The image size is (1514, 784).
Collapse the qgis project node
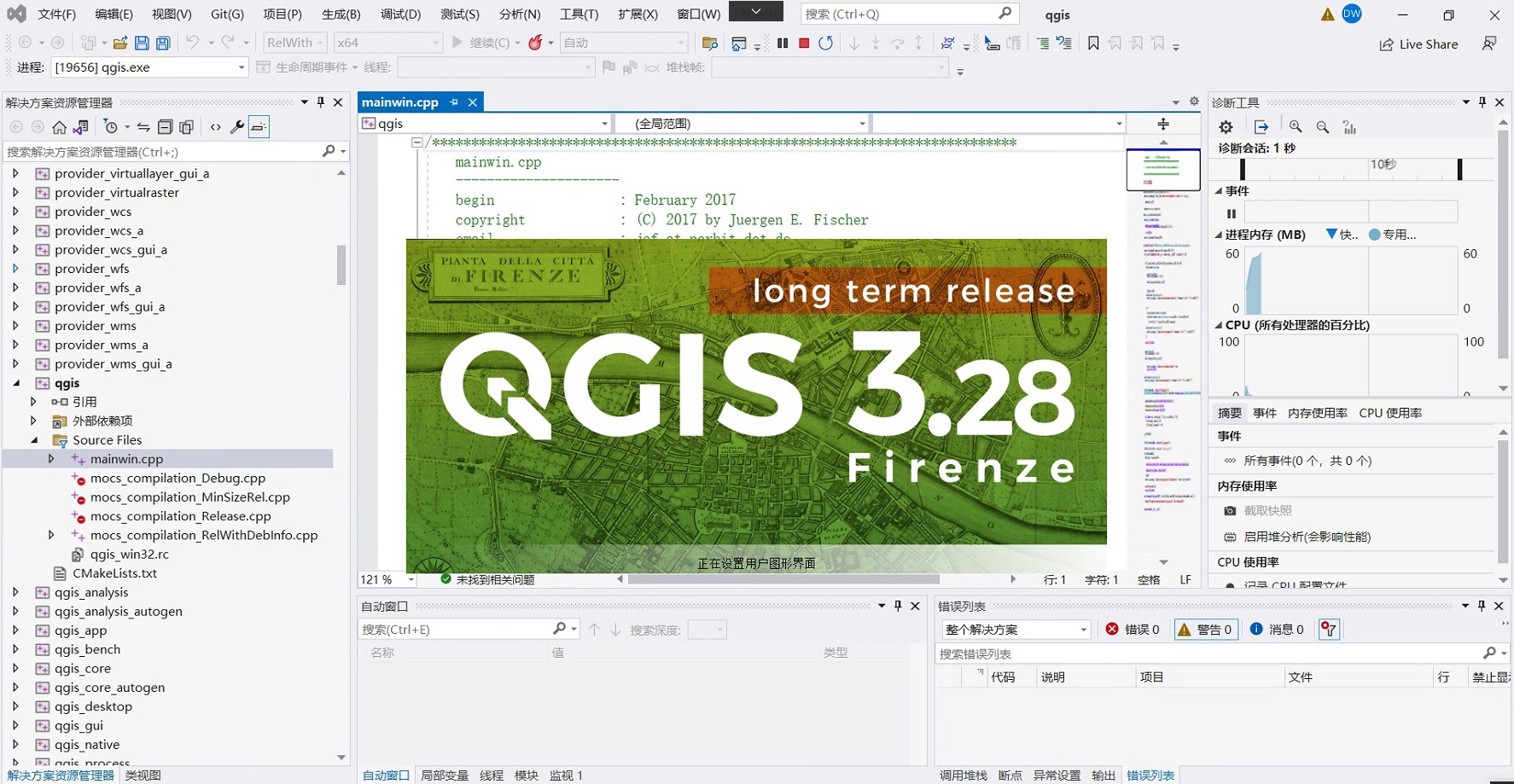[16, 384]
